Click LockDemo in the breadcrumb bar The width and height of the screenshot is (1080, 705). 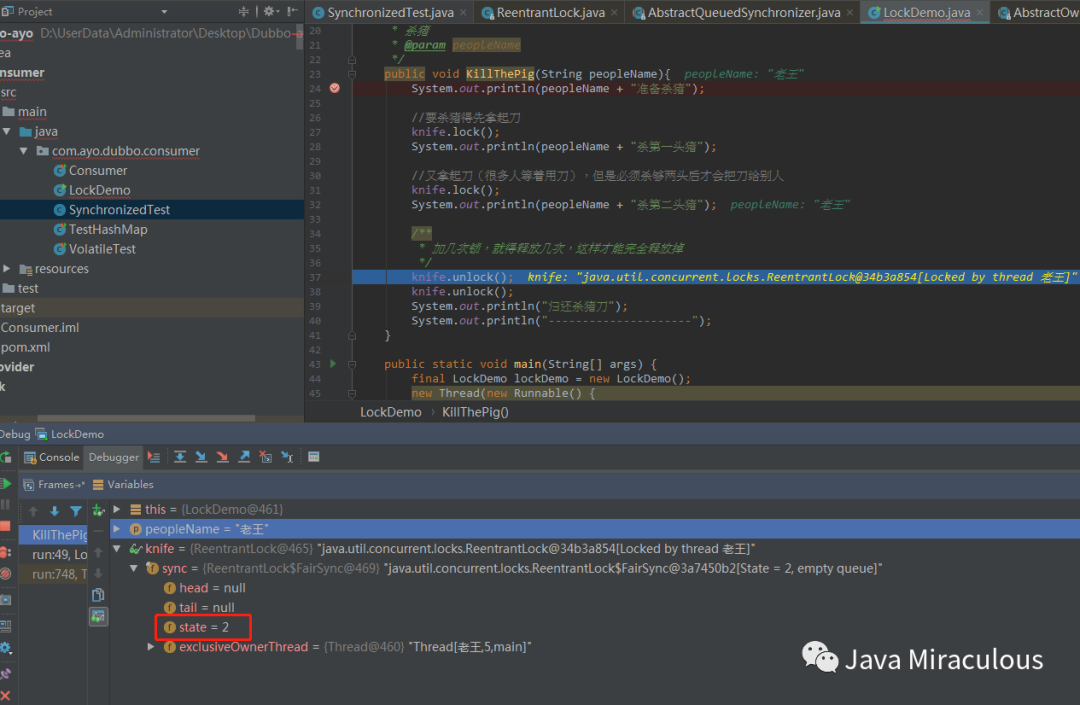391,412
